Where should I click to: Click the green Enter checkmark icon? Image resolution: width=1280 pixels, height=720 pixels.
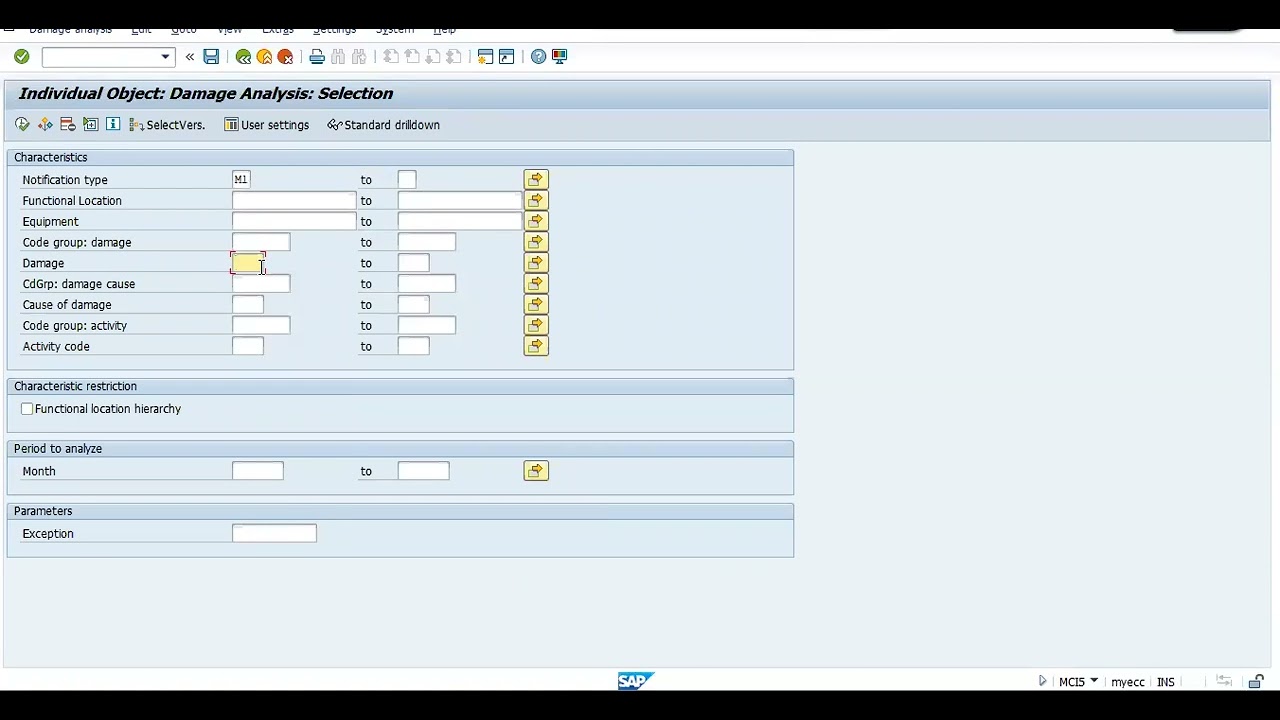pyautogui.click(x=22, y=57)
